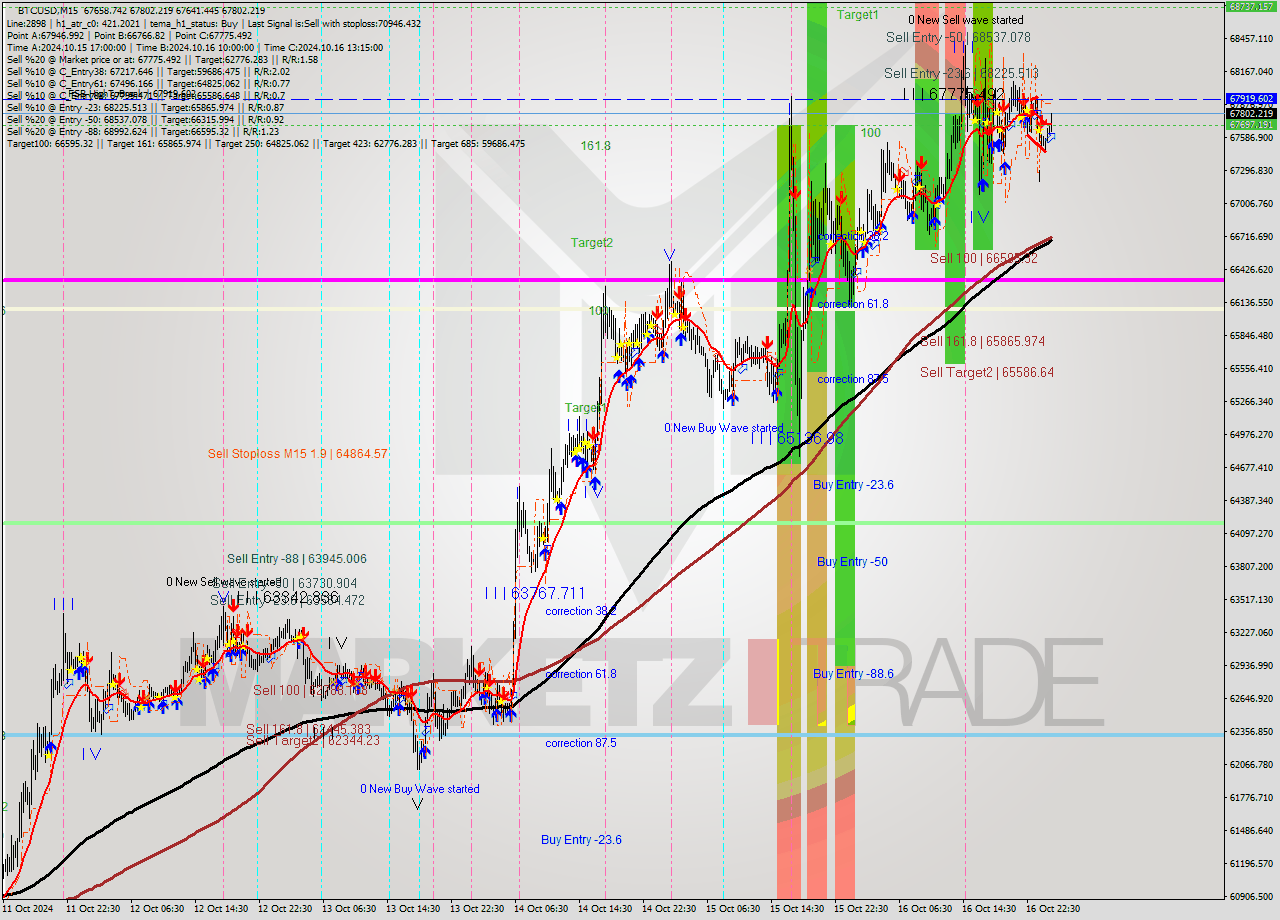This screenshot has height=920, width=1280.
Task: Click the '16 Oct 06:30' time axis label
Action: click(925, 909)
